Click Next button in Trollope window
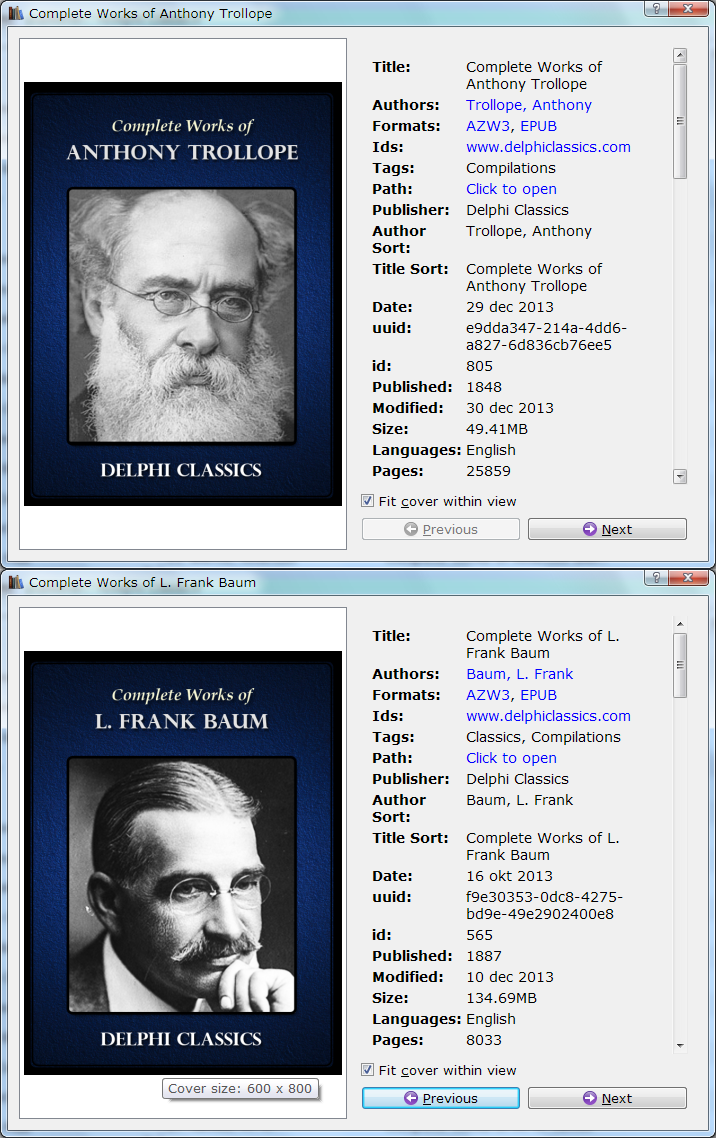 click(x=607, y=529)
